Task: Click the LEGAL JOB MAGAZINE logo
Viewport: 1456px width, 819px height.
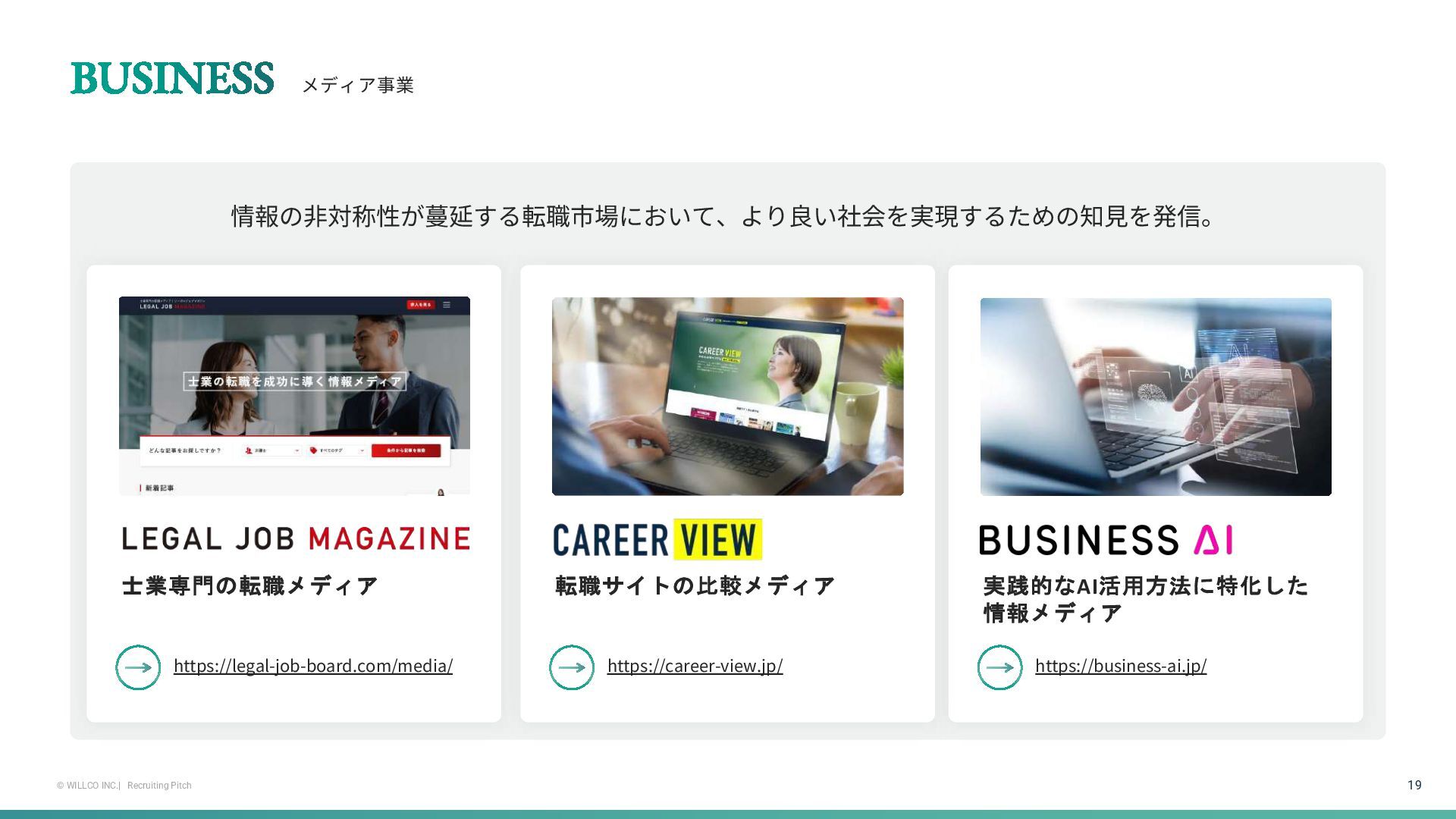Action: pyautogui.click(x=296, y=538)
